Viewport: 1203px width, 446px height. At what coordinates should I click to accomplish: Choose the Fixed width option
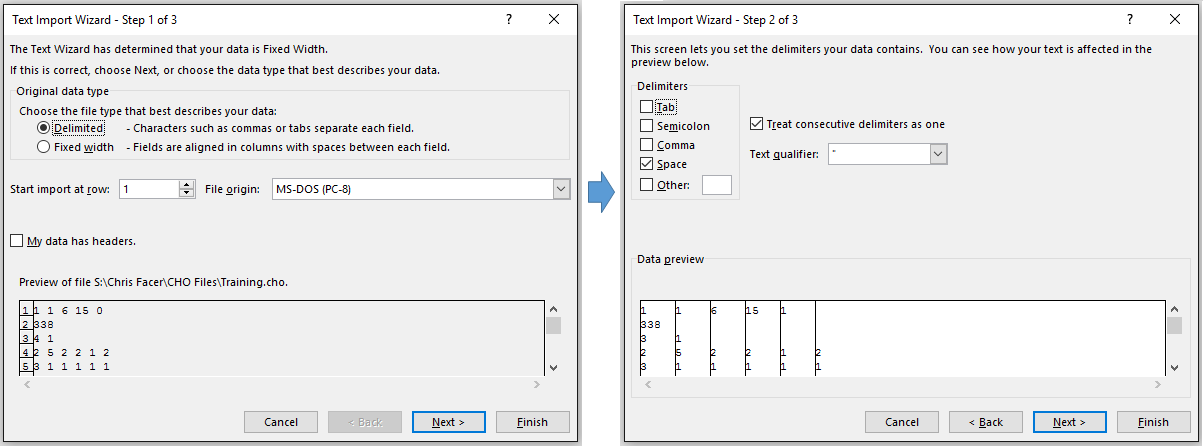tap(44, 147)
